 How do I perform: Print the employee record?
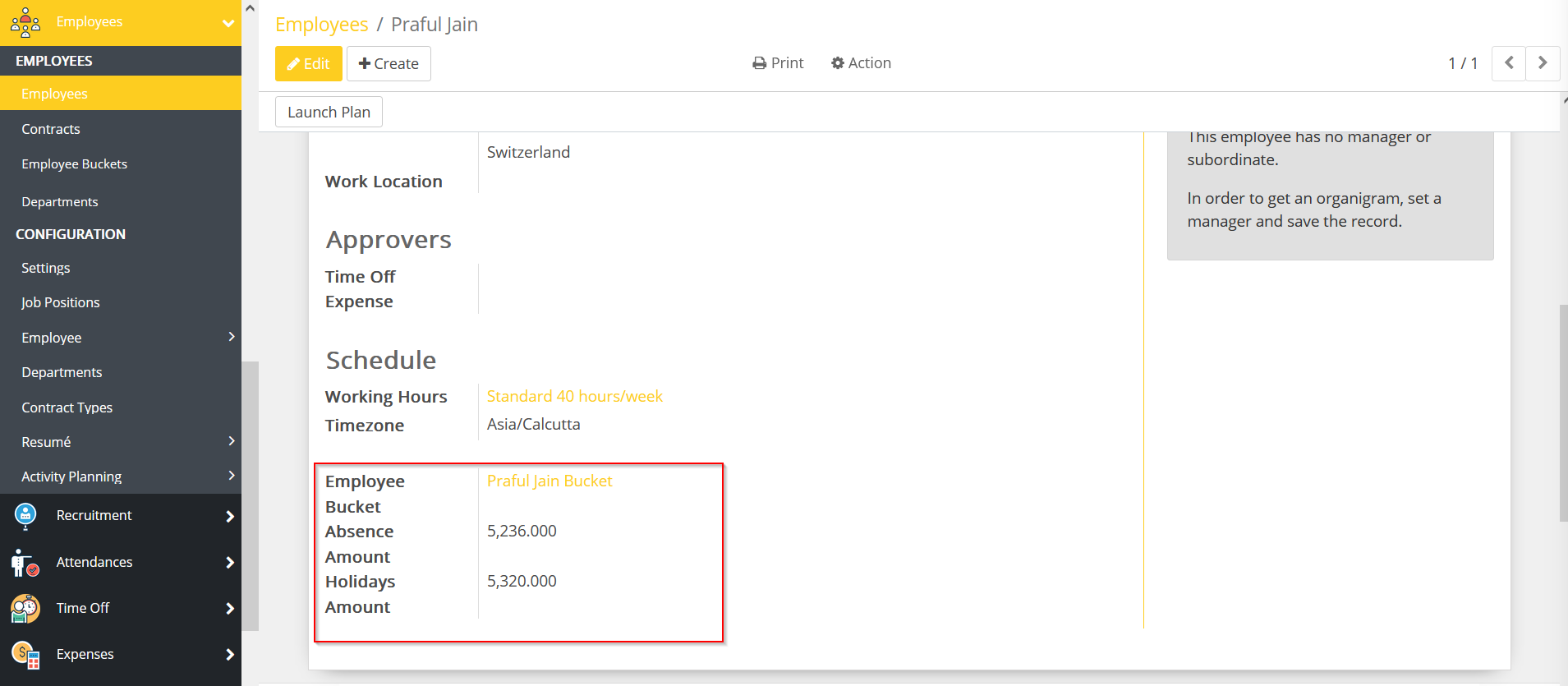(x=778, y=63)
